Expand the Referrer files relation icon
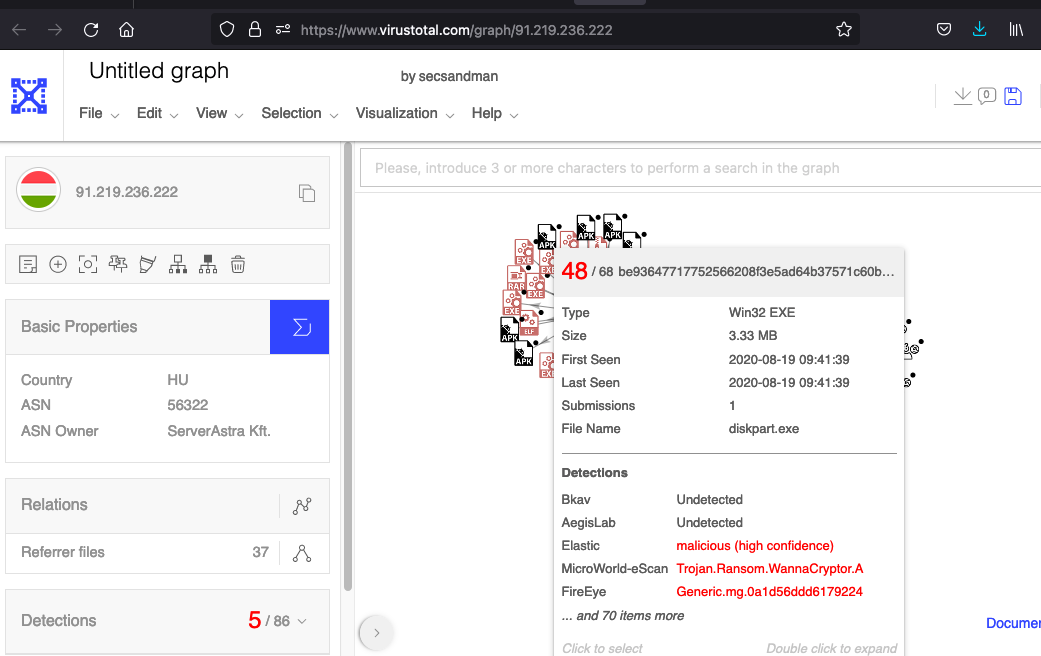Image resolution: width=1041 pixels, height=656 pixels. [x=301, y=552]
